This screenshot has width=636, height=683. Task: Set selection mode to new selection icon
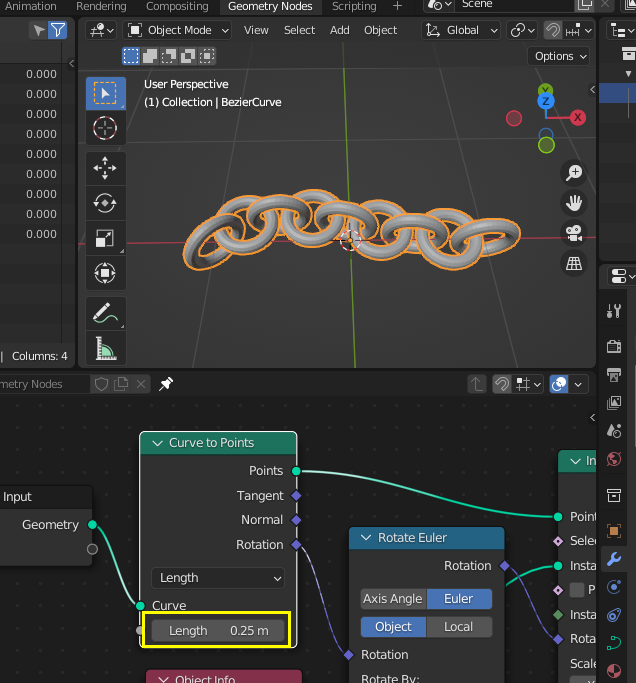[x=131, y=56]
